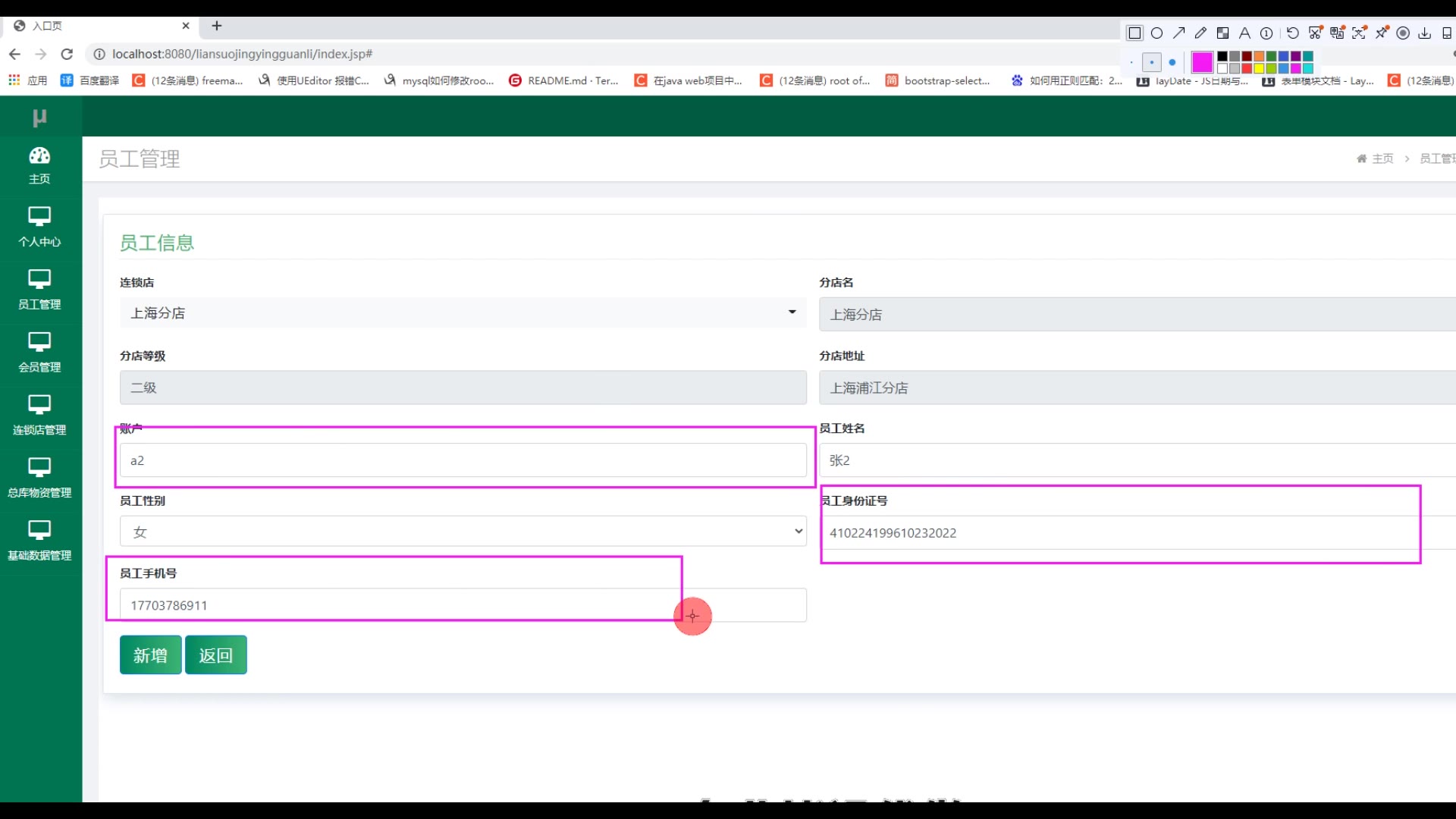Undo the last annotation
Image resolution: width=1456 pixels, height=819 pixels.
tap(1293, 33)
